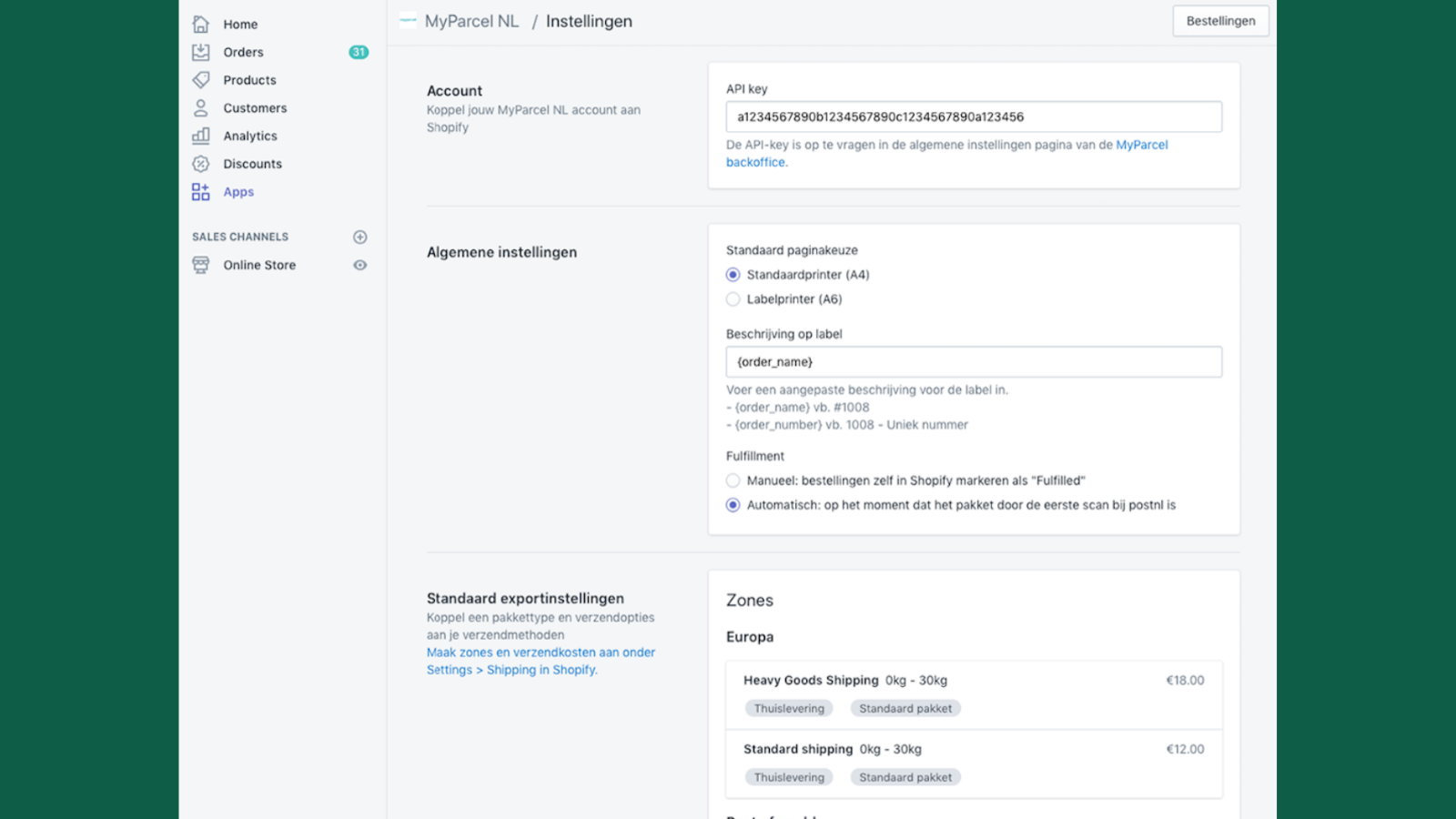1456x819 pixels.
Task: Click the SALES CHANNELS section header
Action: [240, 237]
